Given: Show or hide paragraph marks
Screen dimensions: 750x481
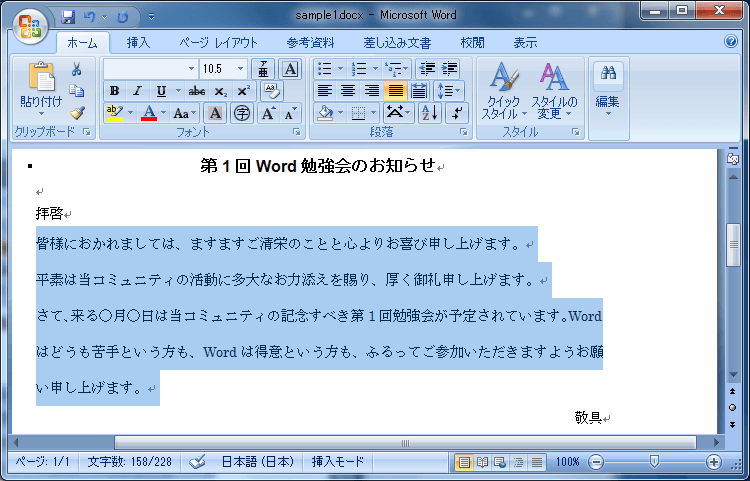Looking at the screenshot, I should (457, 113).
